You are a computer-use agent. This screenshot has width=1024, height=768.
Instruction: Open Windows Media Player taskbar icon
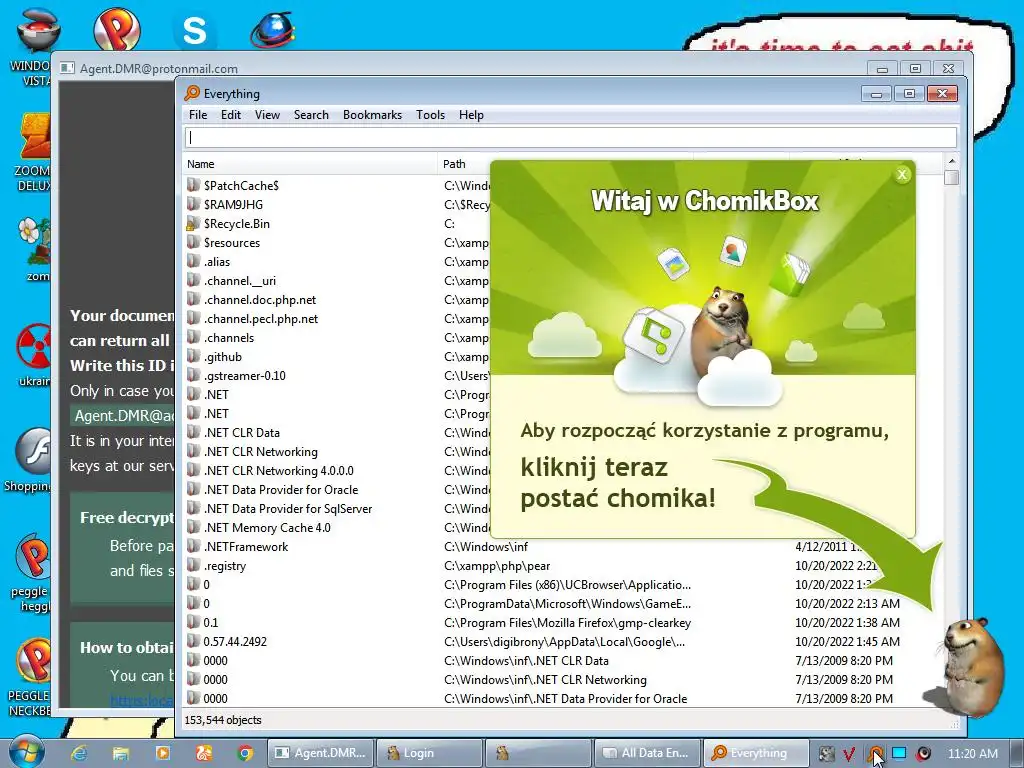(x=162, y=753)
